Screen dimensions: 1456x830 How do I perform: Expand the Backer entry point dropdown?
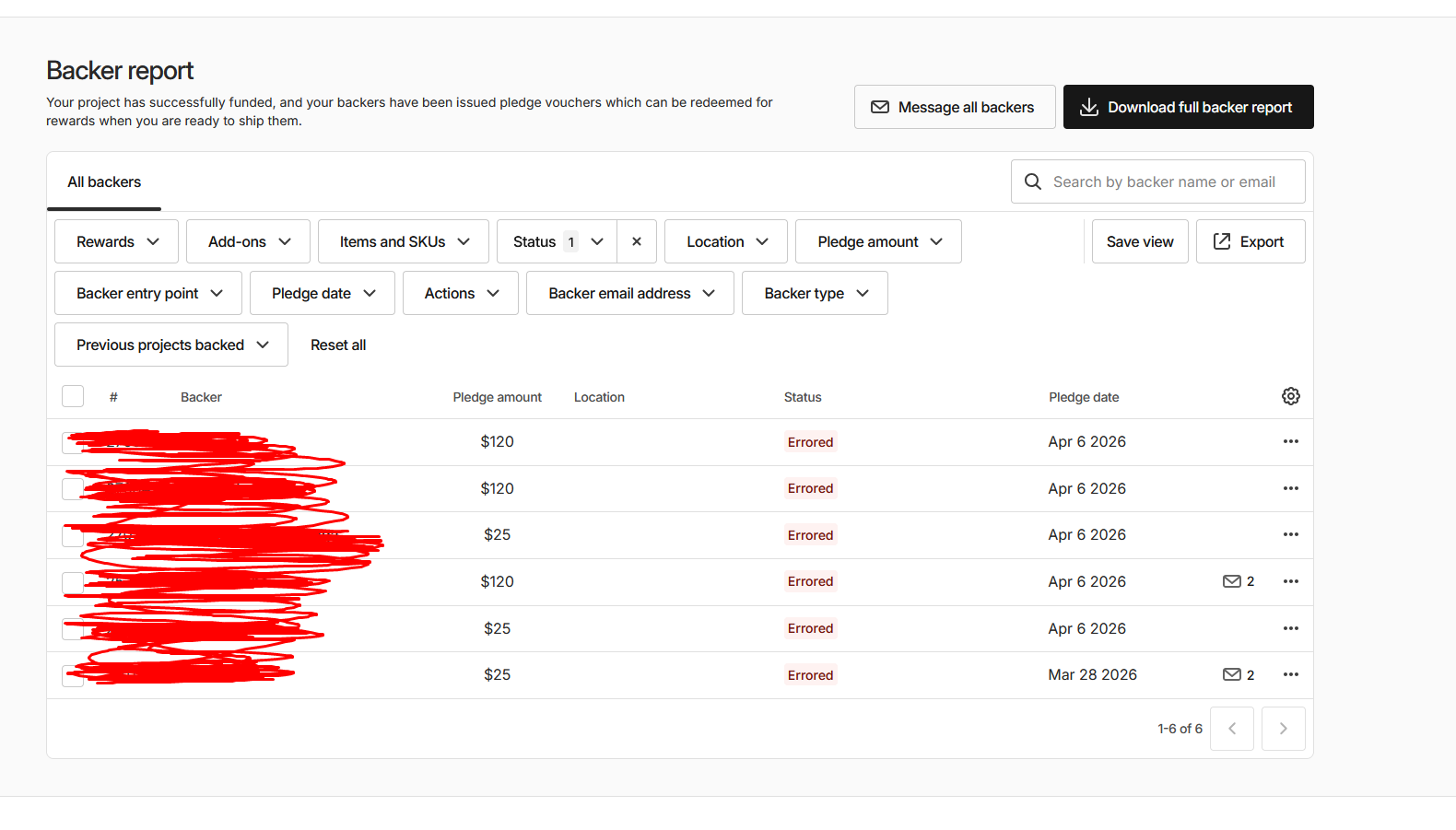coord(148,293)
